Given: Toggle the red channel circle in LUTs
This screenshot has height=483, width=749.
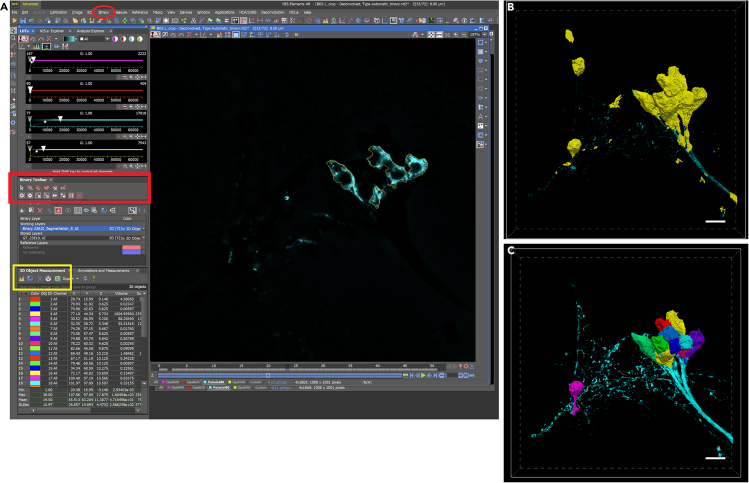Looking at the screenshot, I should pyautogui.click(x=123, y=39).
